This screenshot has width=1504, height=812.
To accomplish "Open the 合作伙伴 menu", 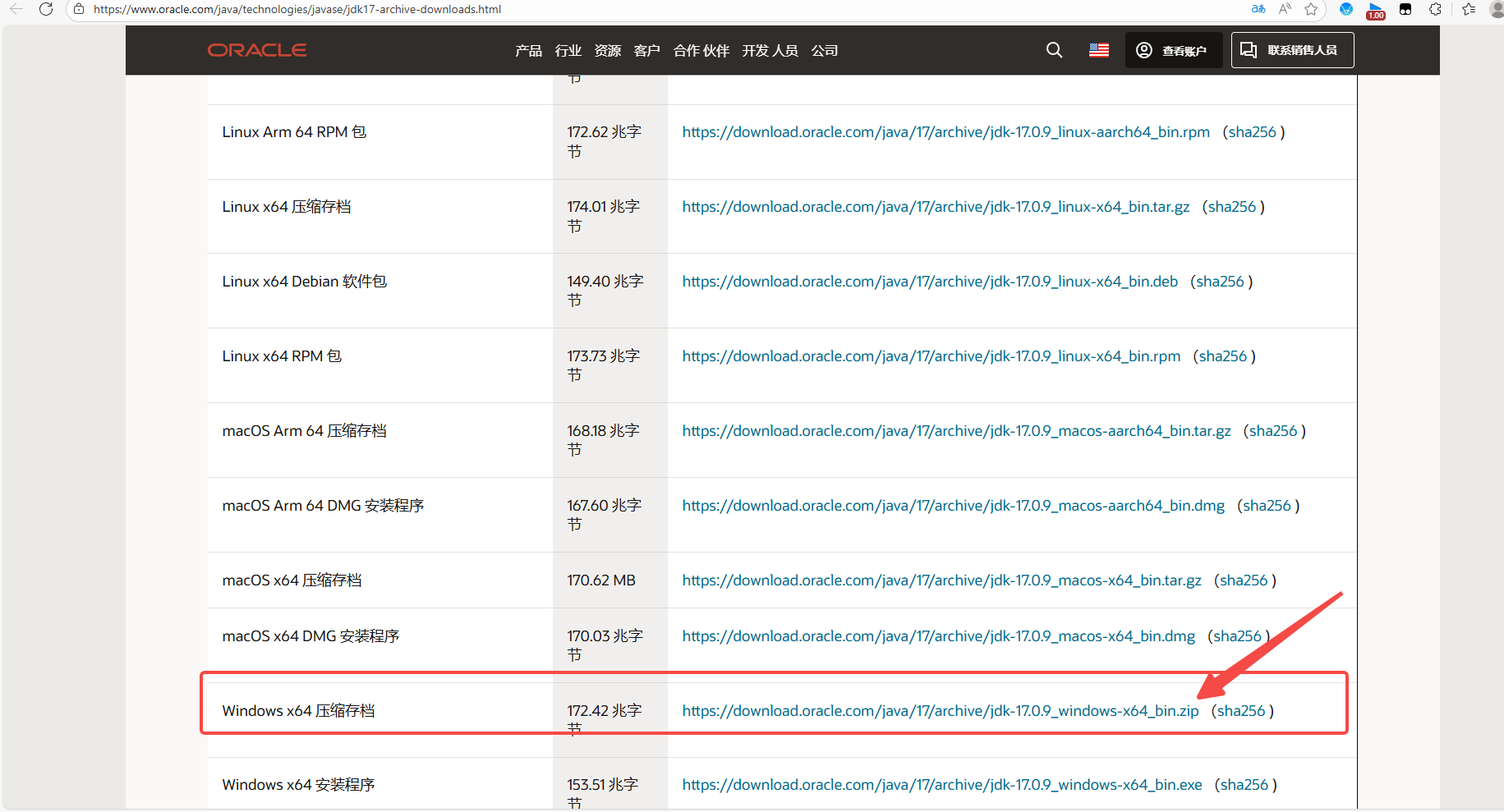I will pos(701,50).
